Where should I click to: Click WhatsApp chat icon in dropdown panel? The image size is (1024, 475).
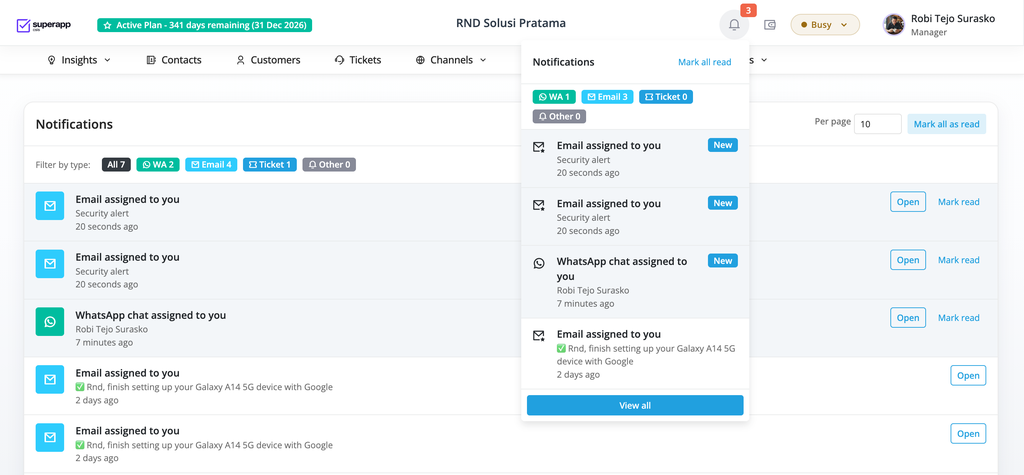(x=539, y=263)
